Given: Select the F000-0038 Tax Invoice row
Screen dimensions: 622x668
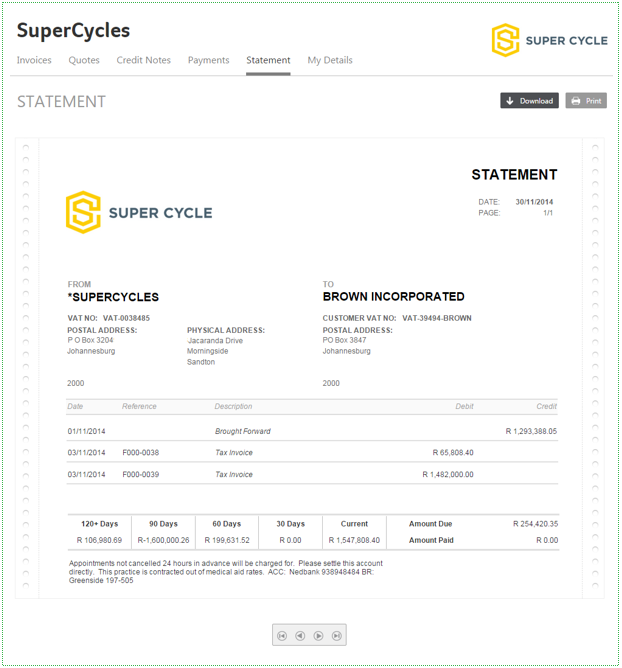Looking at the screenshot, I should [312, 452].
